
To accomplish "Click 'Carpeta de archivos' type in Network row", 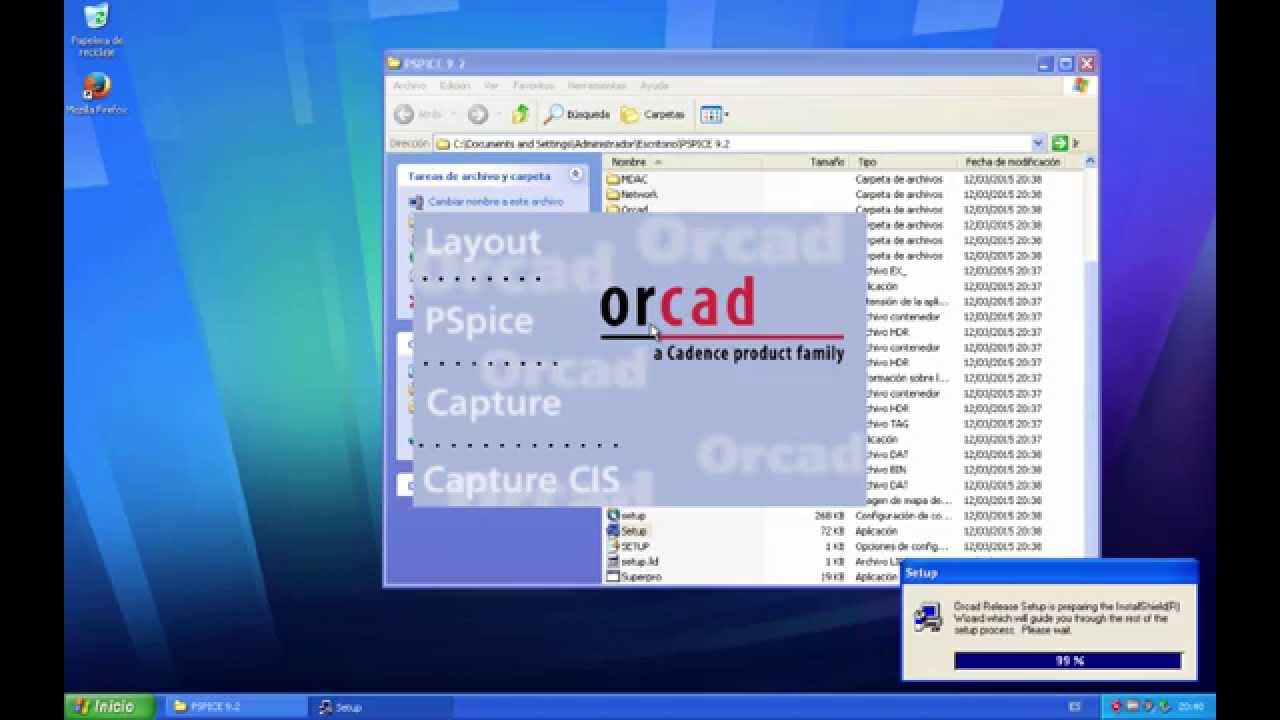I will pos(899,194).
